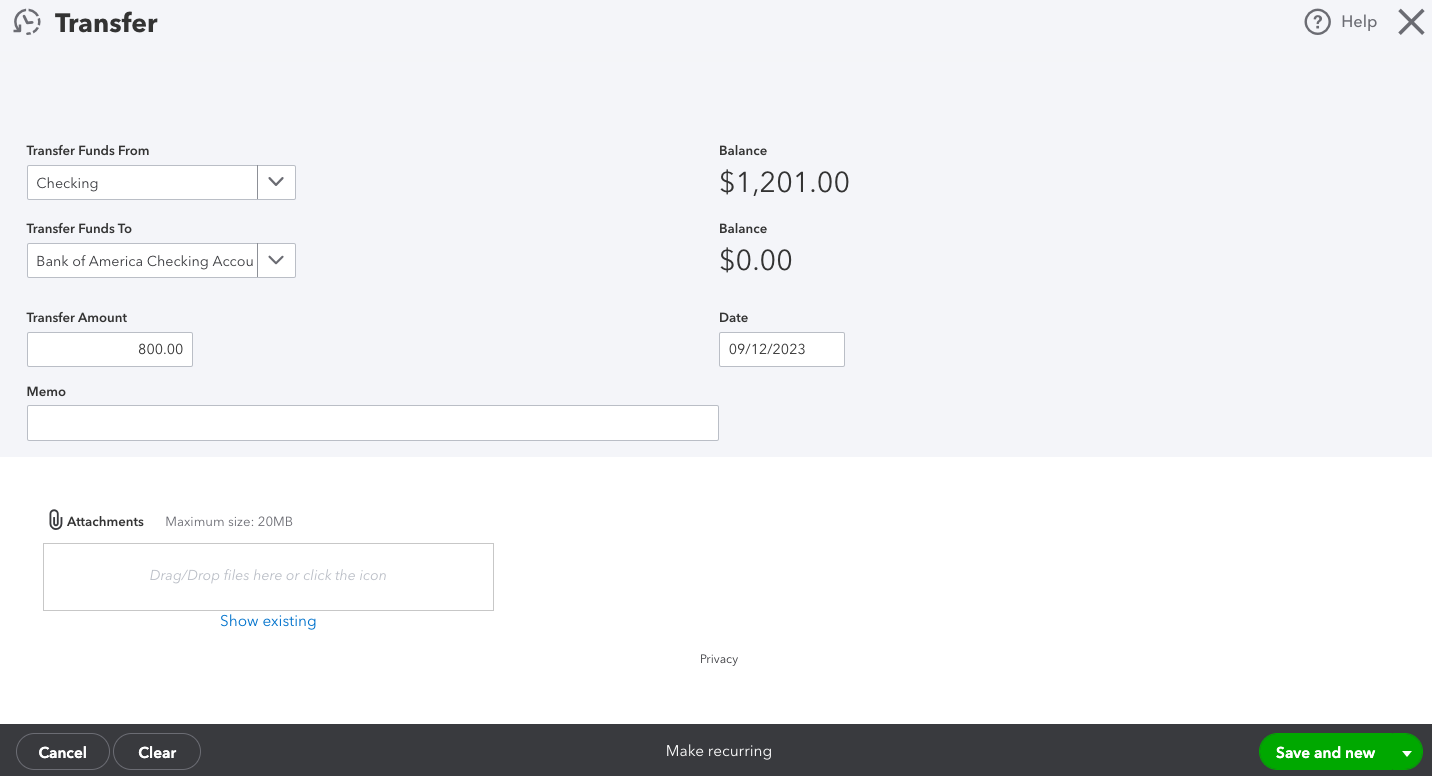Click the Transfer Amount field showing 800.00
The width and height of the screenshot is (1432, 776).
coord(110,349)
